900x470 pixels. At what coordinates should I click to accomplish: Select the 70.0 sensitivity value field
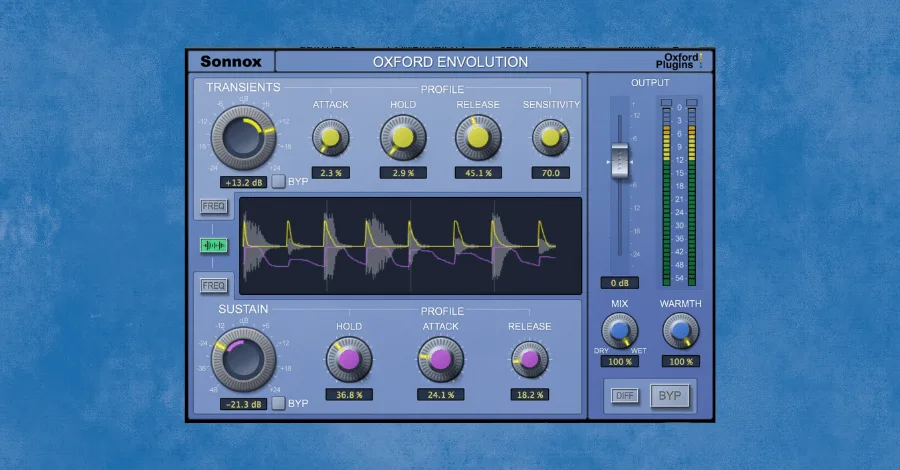[550, 173]
